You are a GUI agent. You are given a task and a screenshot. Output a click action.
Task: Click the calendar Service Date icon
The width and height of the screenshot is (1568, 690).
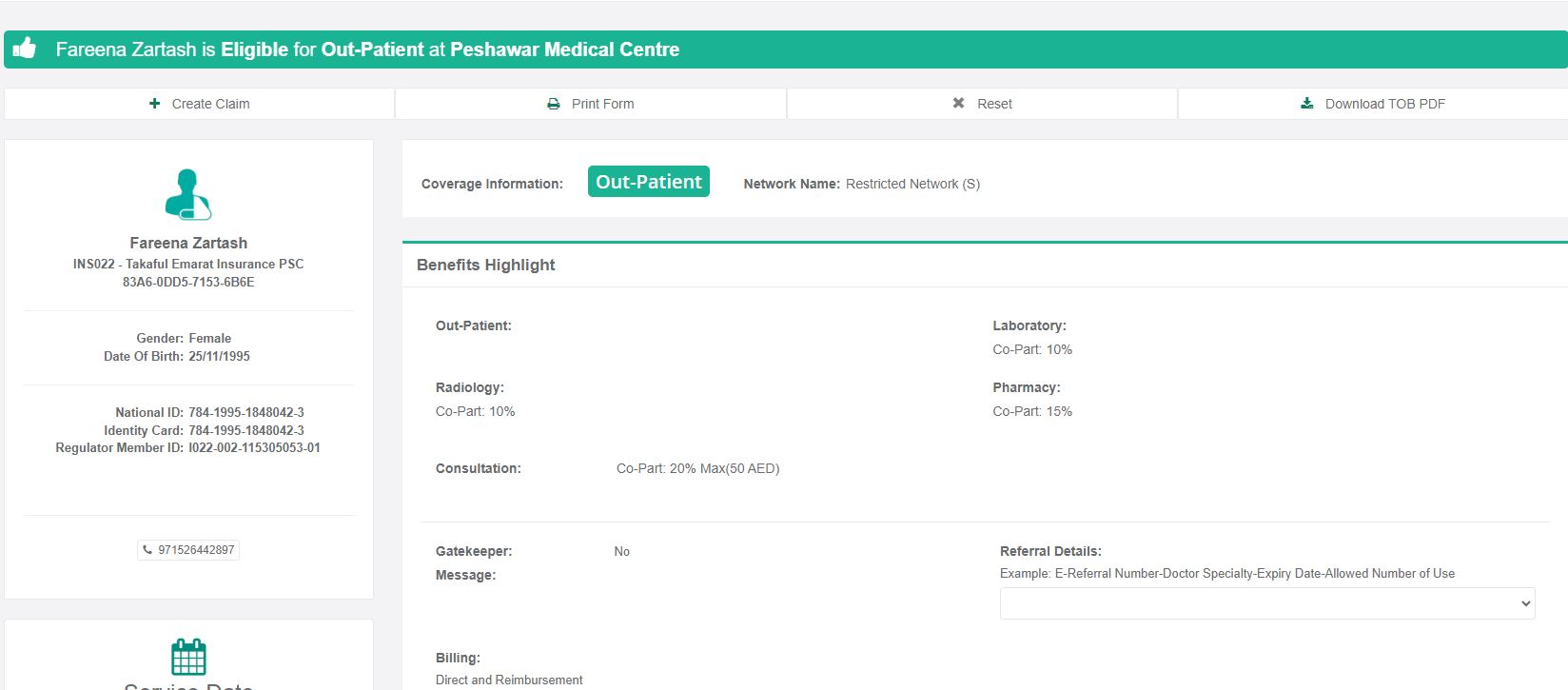(x=188, y=657)
